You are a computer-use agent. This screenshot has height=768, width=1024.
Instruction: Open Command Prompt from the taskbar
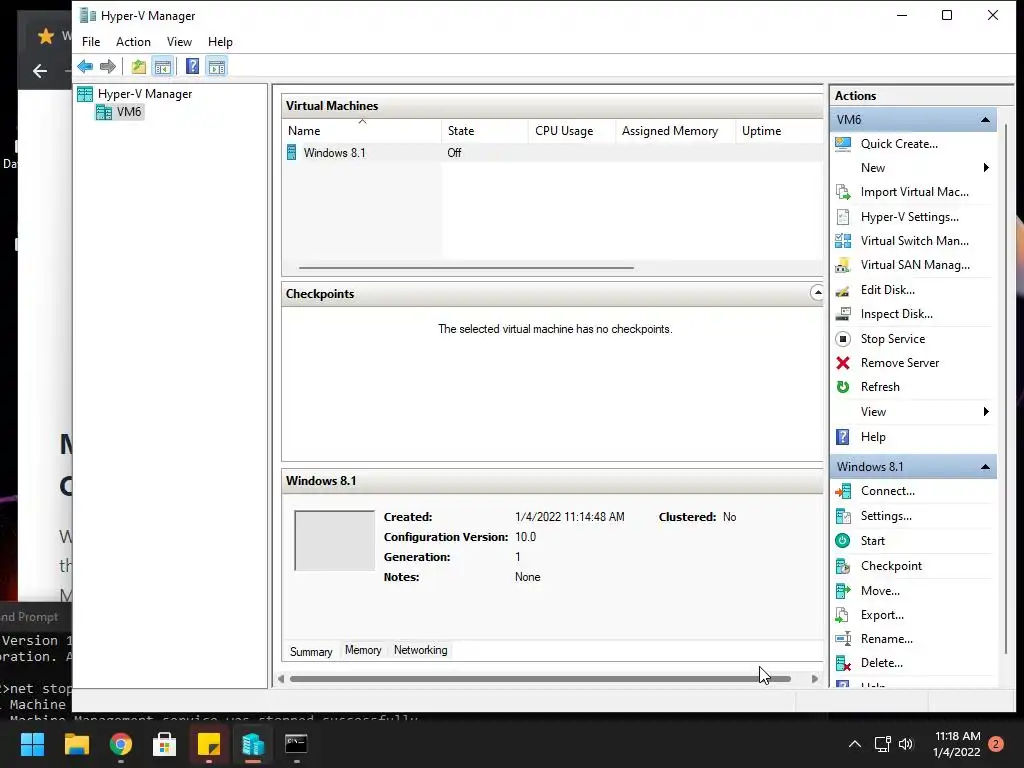(296, 744)
